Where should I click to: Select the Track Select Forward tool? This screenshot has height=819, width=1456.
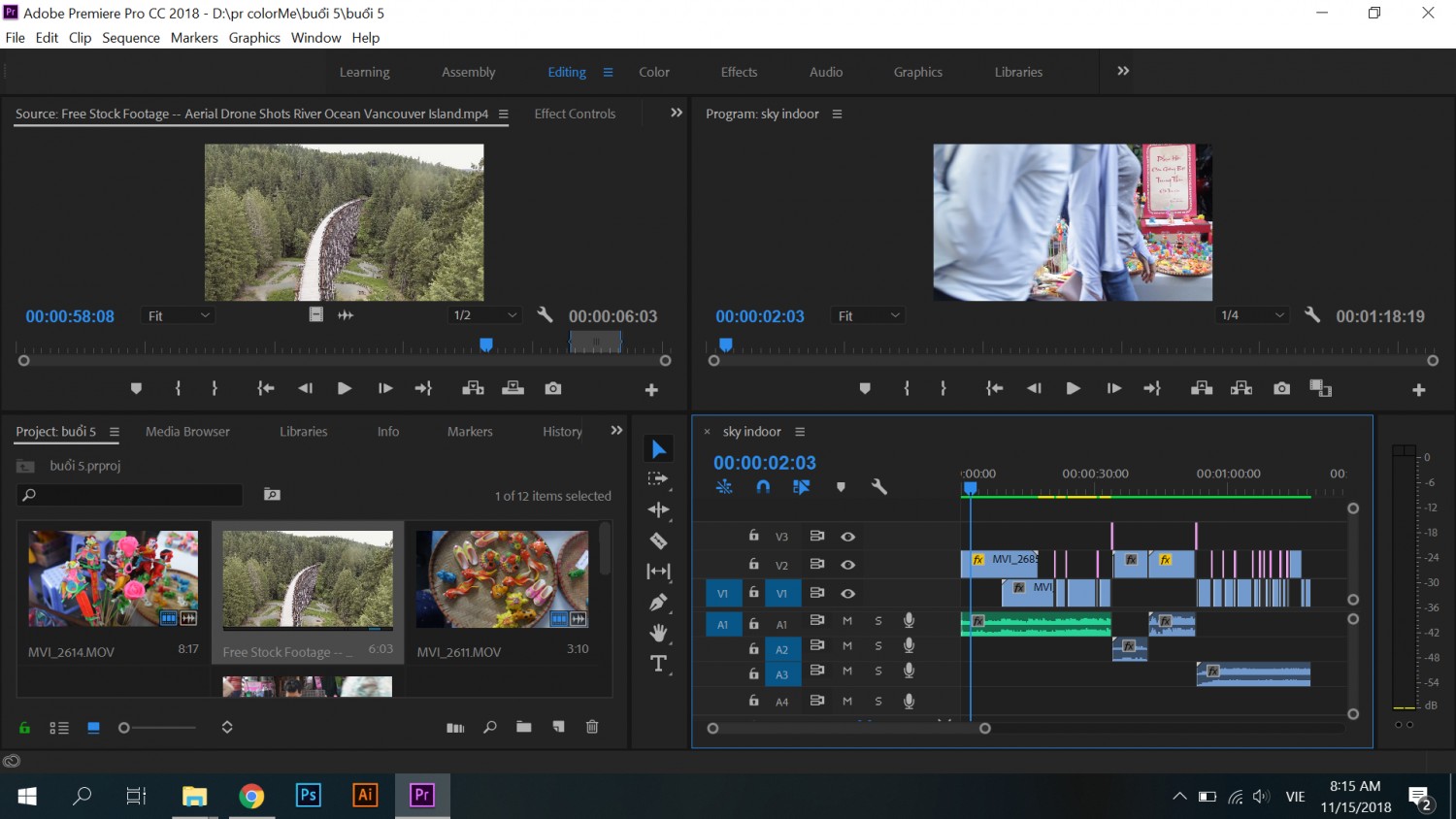658,478
